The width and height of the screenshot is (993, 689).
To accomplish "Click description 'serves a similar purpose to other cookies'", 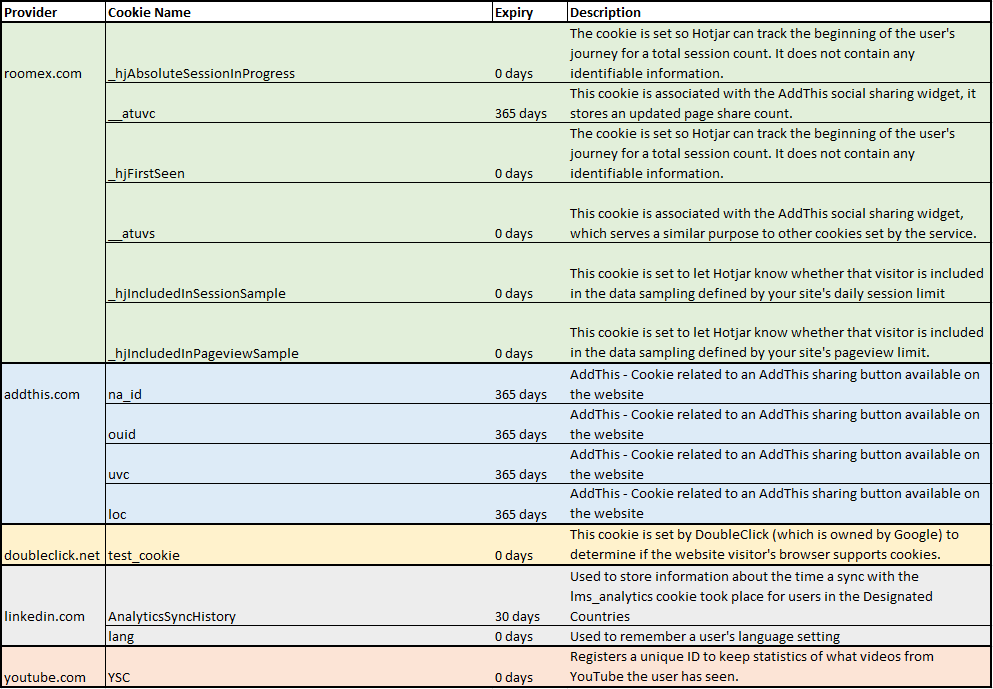I will click(780, 213).
